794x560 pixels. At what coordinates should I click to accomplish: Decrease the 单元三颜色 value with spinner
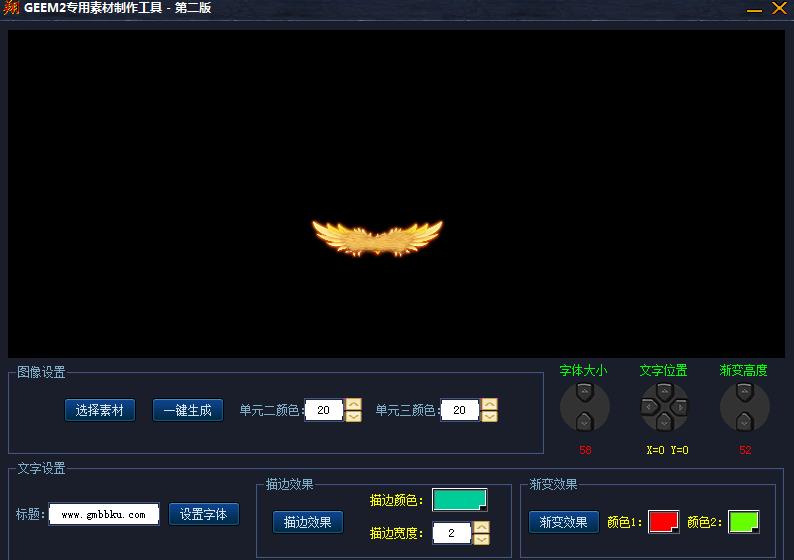[489, 416]
